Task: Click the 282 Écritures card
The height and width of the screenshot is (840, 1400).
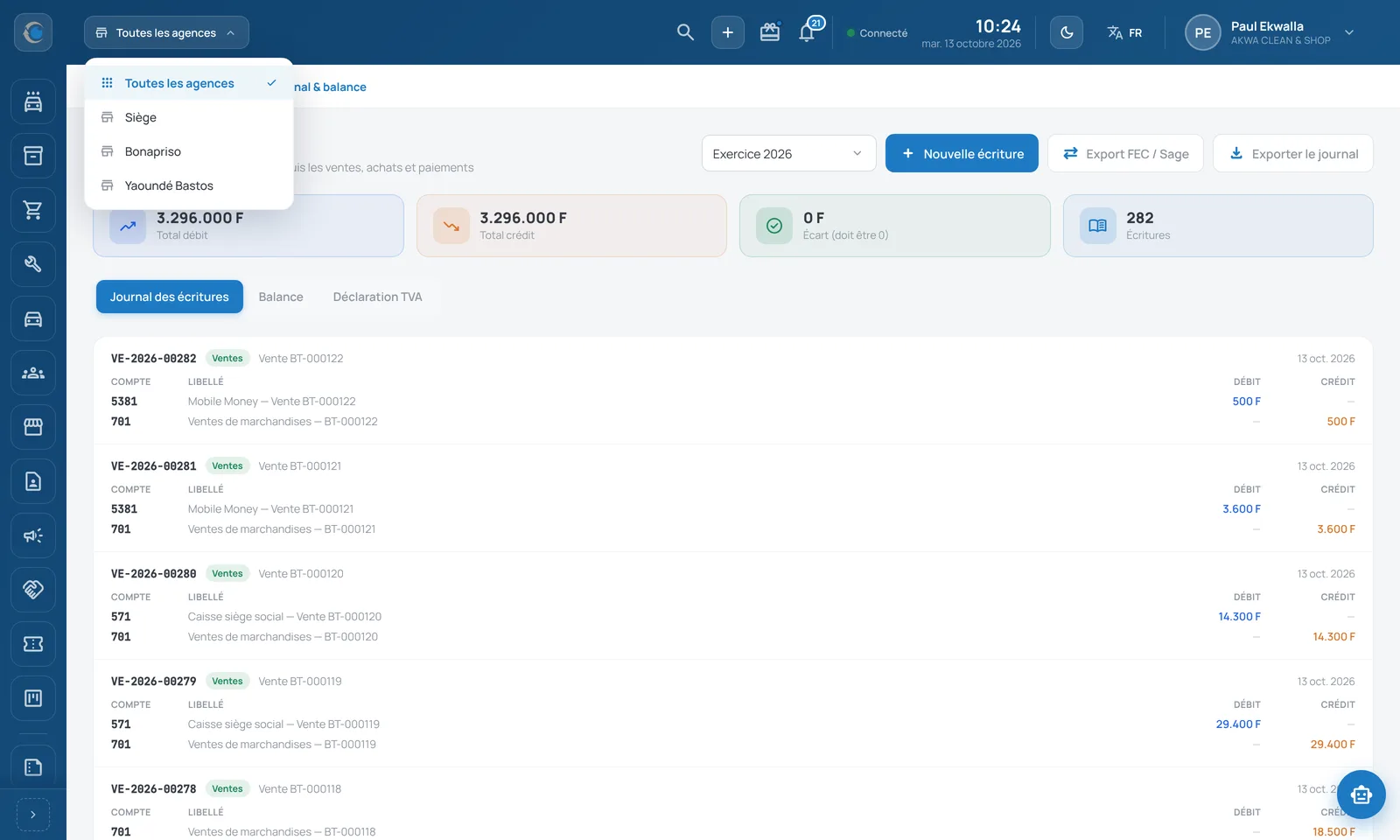Action: point(1218,226)
